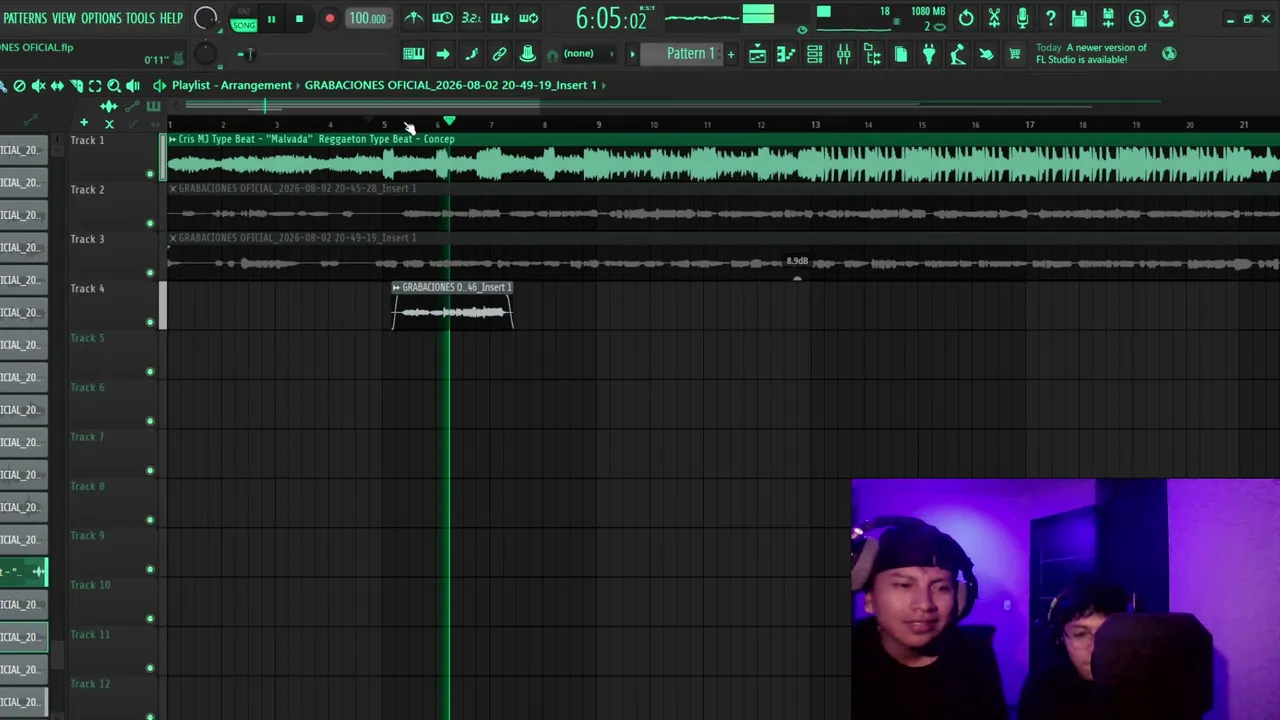The width and height of the screenshot is (1280, 720).
Task: Open the VIEW menu
Action: click(x=64, y=18)
